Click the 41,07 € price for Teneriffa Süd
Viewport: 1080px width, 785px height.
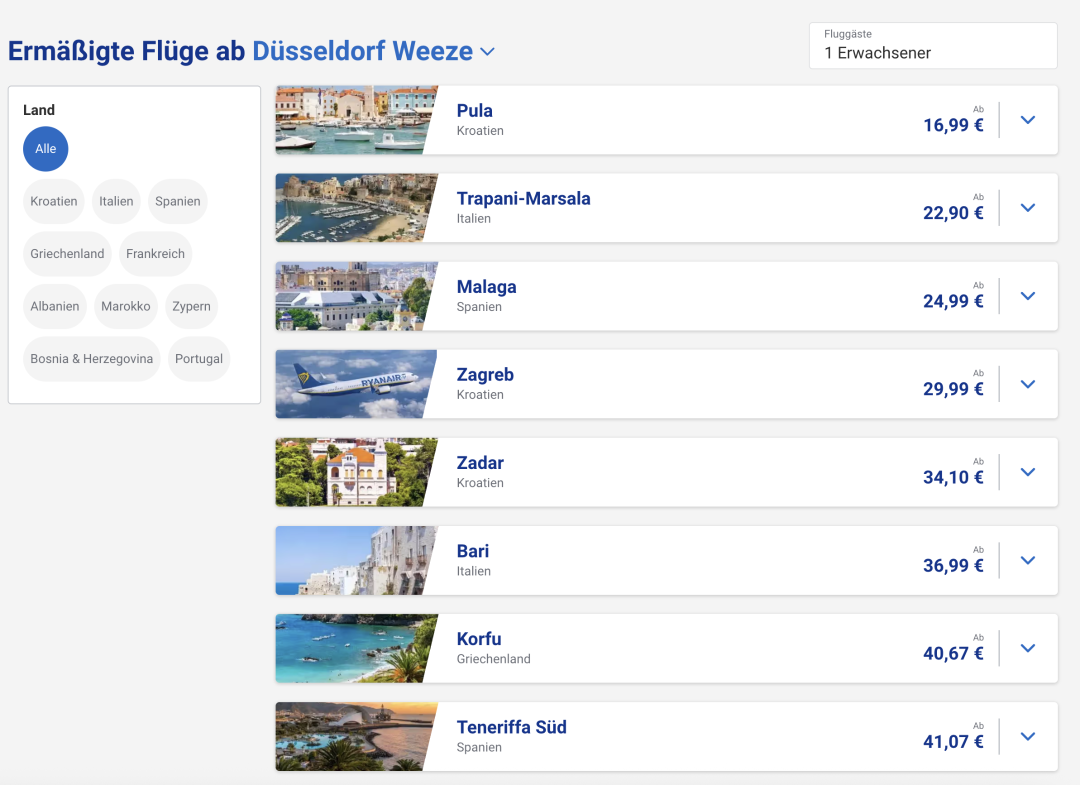[x=953, y=742]
